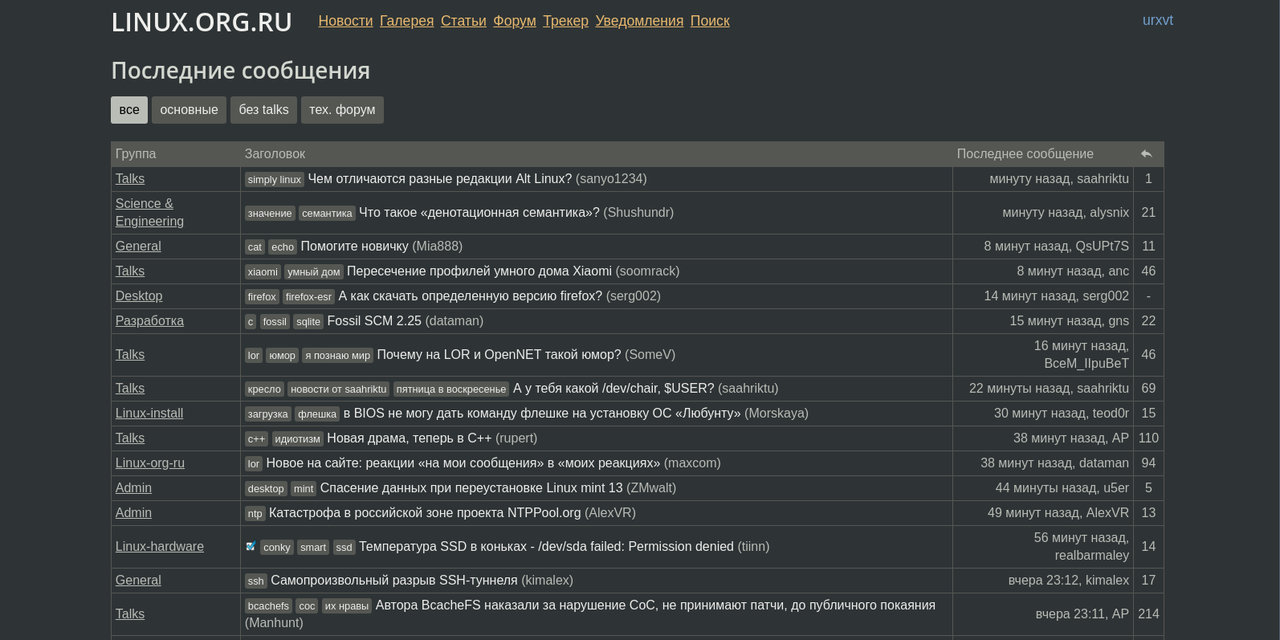Click the 'Последние сообщения' page heading

(x=240, y=70)
